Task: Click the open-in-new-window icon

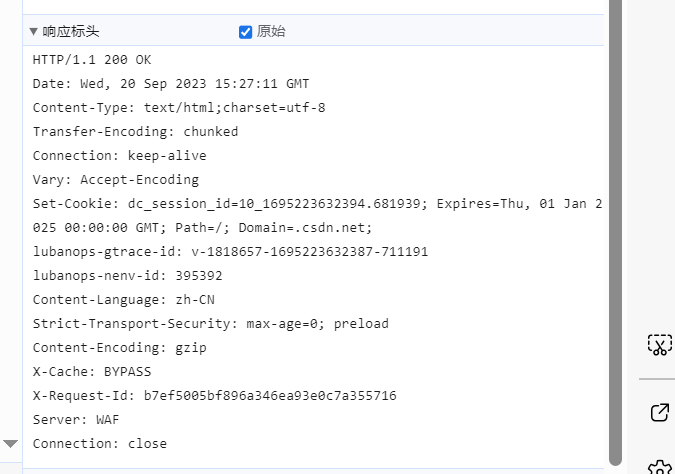Action: (659, 412)
